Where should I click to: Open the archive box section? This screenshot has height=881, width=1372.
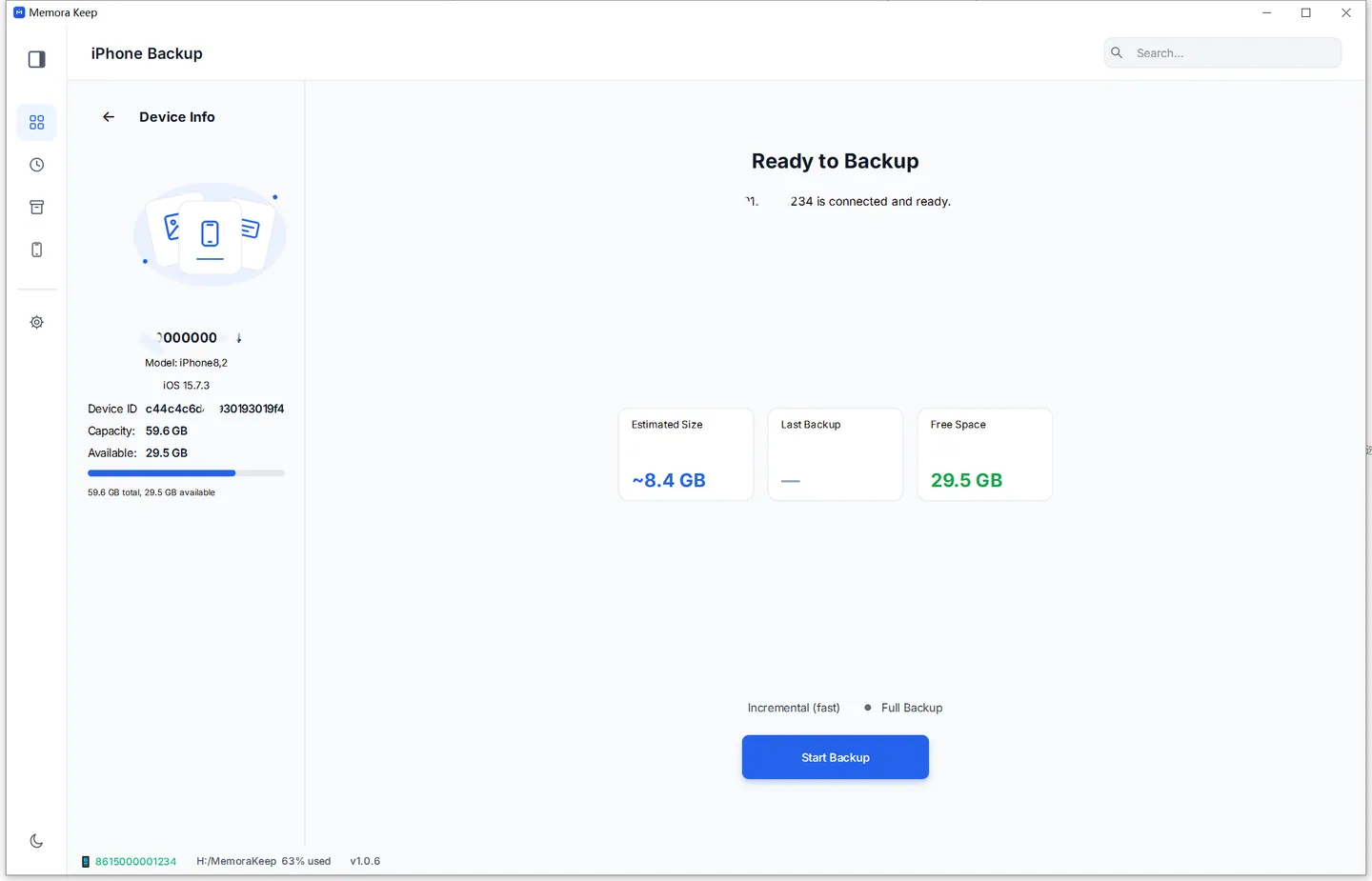(x=37, y=207)
